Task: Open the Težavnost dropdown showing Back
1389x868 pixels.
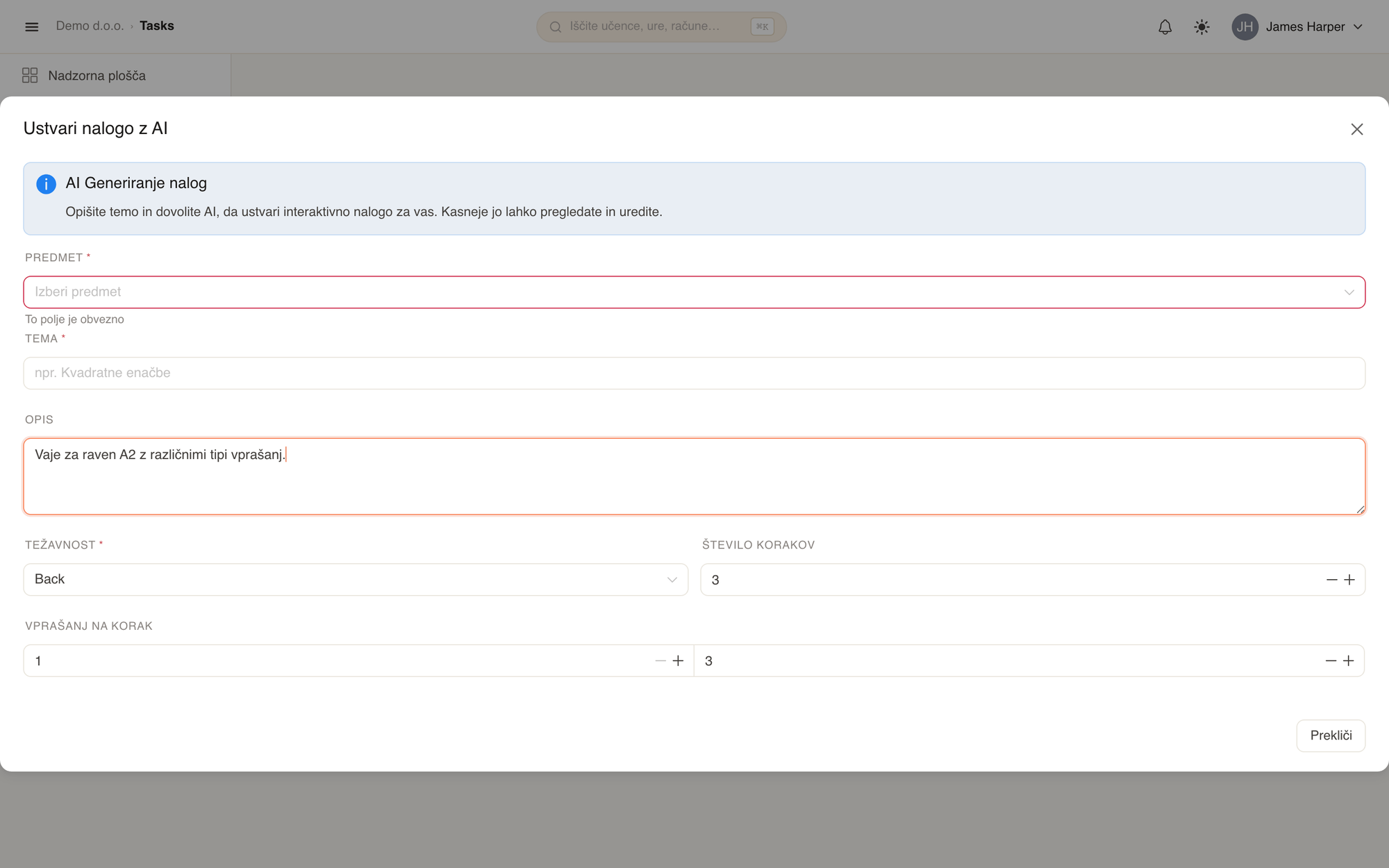Action: 356,579
